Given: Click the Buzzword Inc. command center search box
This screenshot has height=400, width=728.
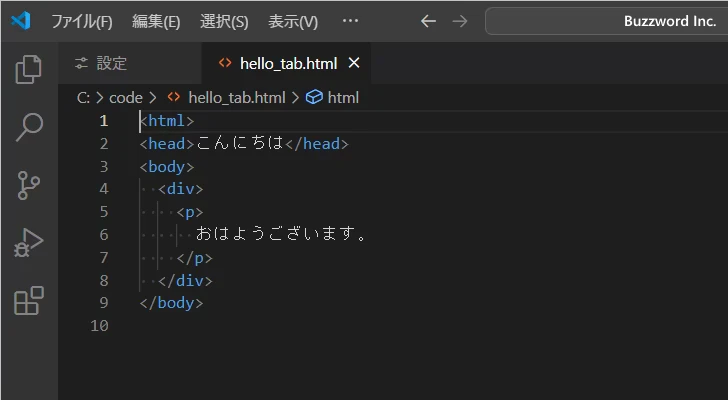Looking at the screenshot, I should tap(606, 21).
